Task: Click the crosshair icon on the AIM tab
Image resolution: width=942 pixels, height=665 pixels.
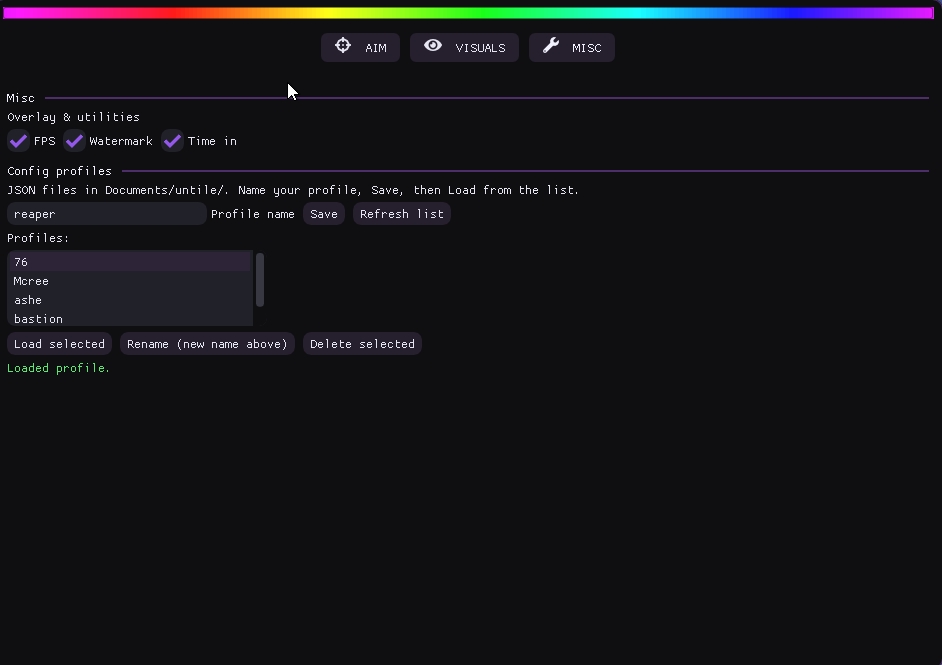Action: [343, 46]
